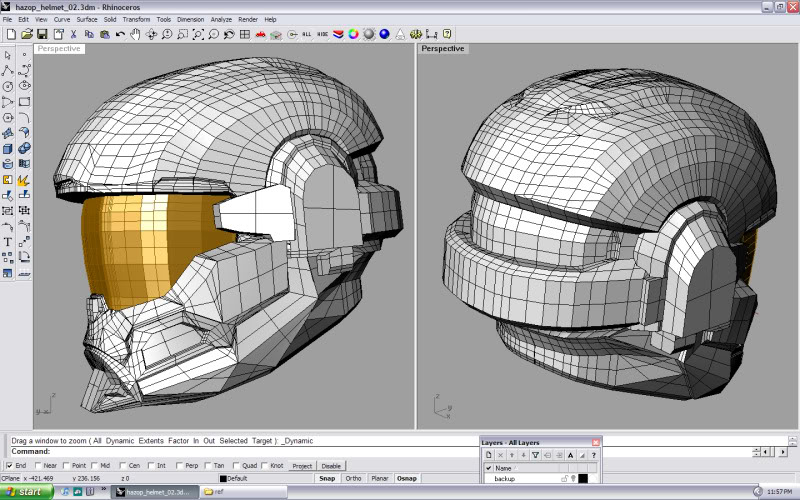
Task: Click the new layer icon in Layers panel
Action: (x=488, y=455)
